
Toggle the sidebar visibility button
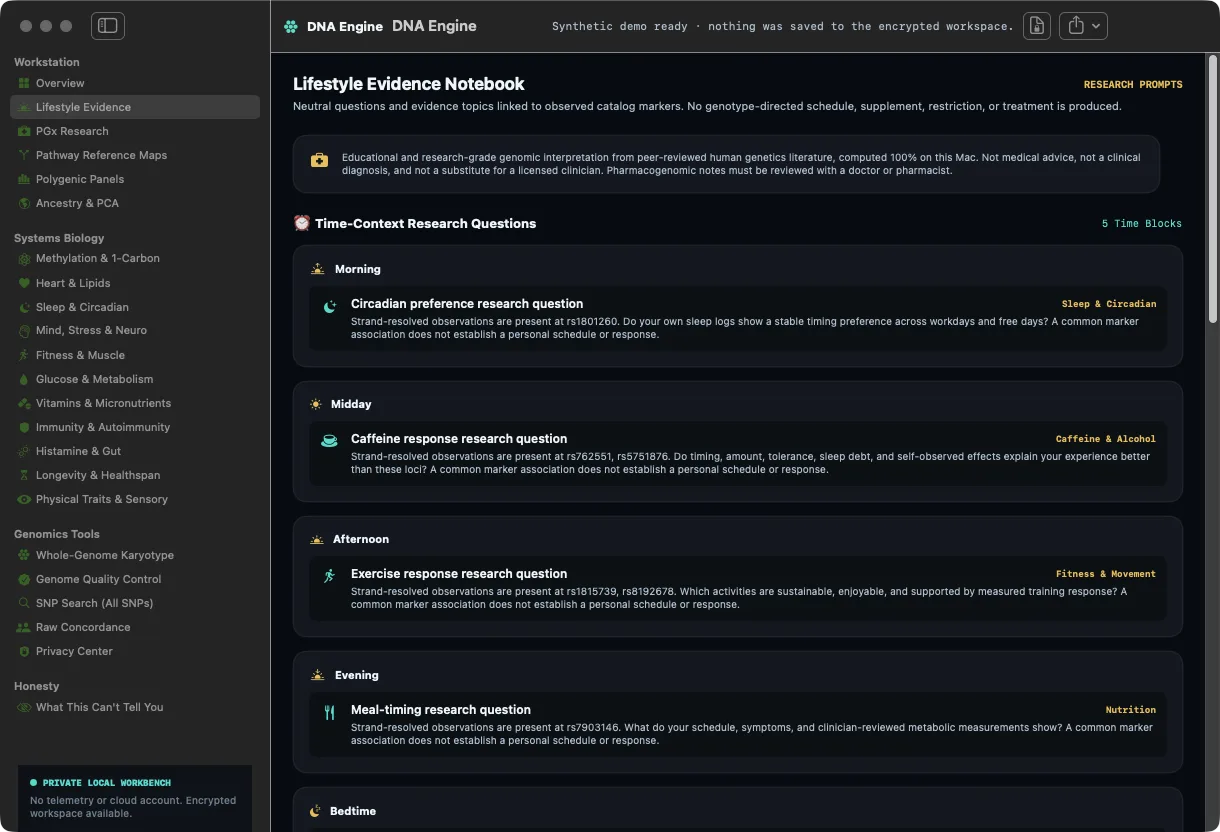coord(108,26)
